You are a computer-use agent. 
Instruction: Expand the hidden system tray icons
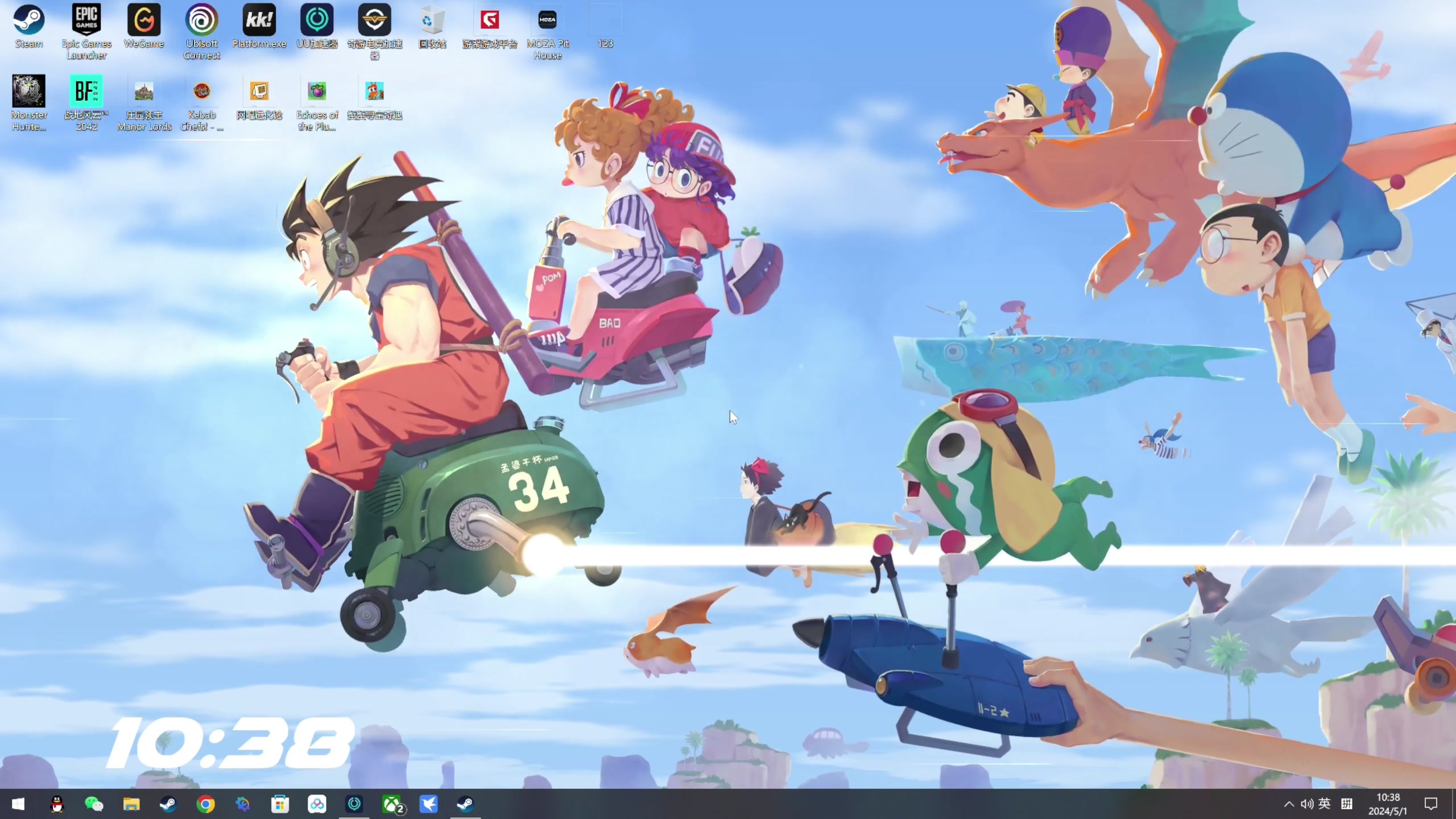click(1289, 804)
